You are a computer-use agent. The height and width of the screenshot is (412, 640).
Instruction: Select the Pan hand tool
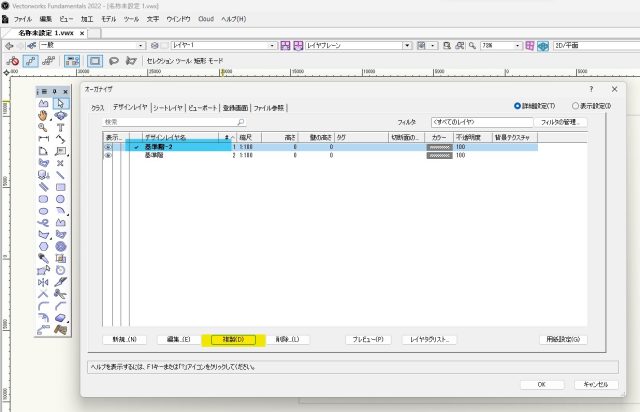click(x=43, y=115)
